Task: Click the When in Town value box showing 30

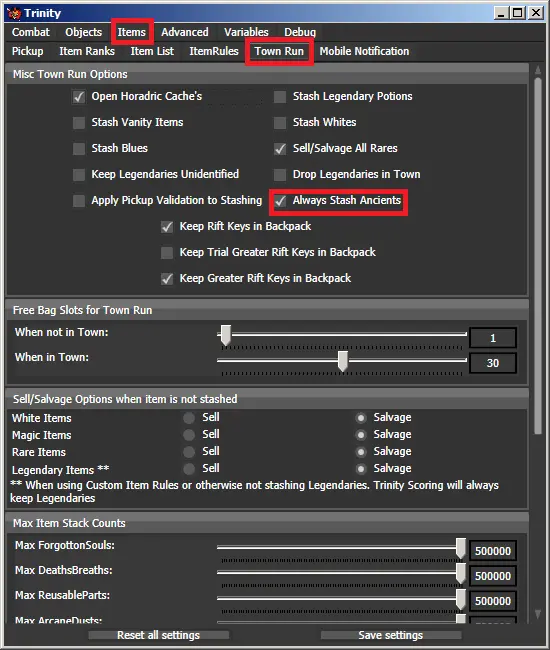Action: click(x=493, y=363)
